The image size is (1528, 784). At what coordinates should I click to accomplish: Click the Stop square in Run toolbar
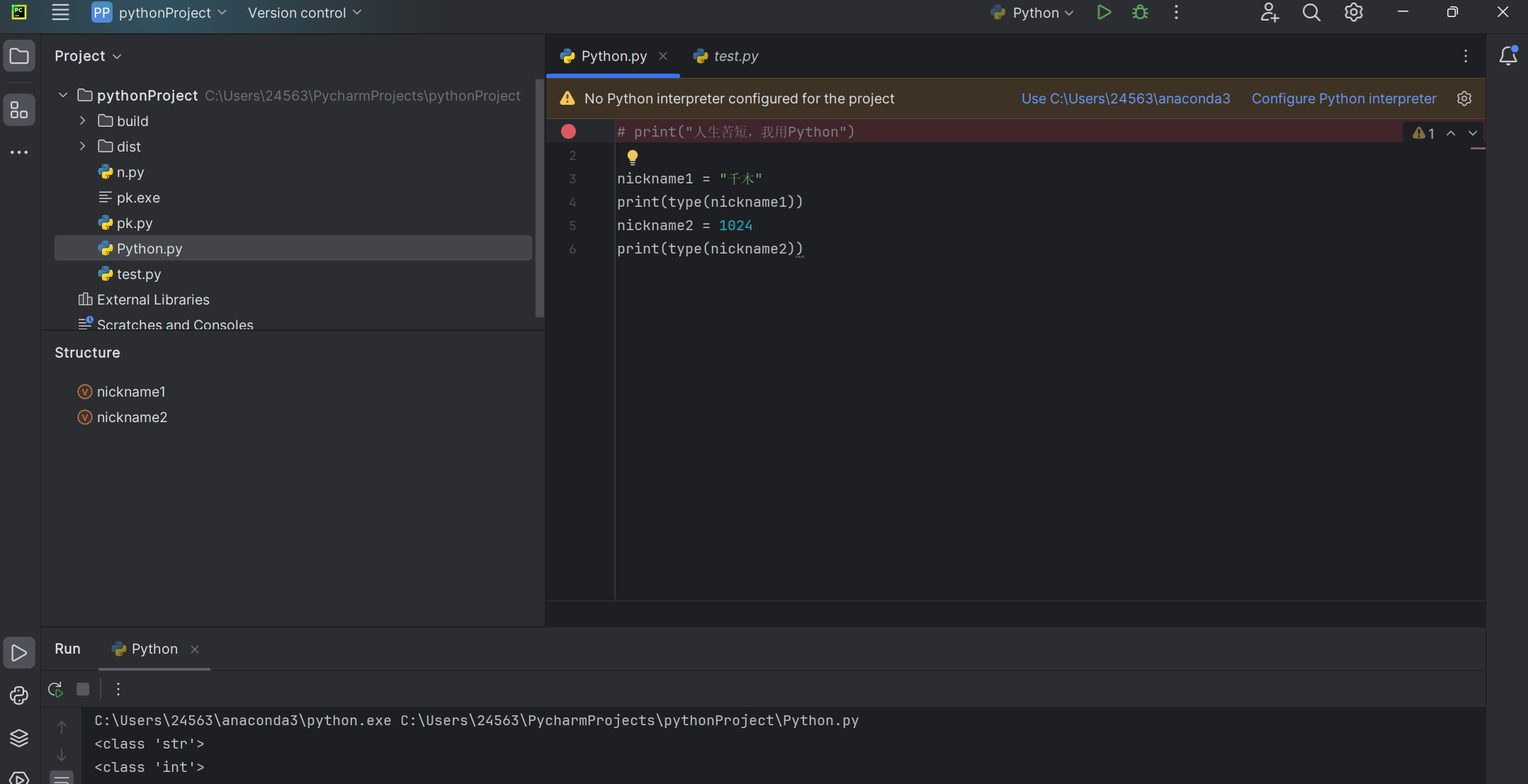[x=83, y=689]
